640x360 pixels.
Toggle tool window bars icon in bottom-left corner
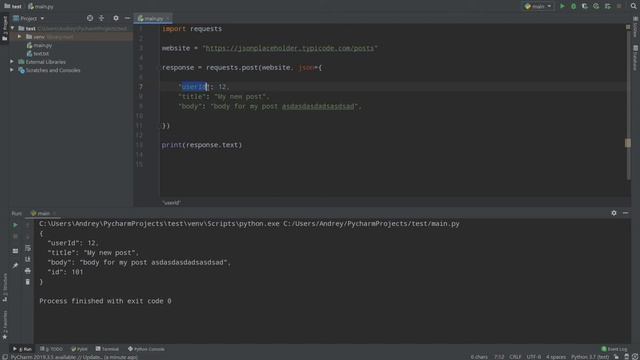tap(4, 357)
